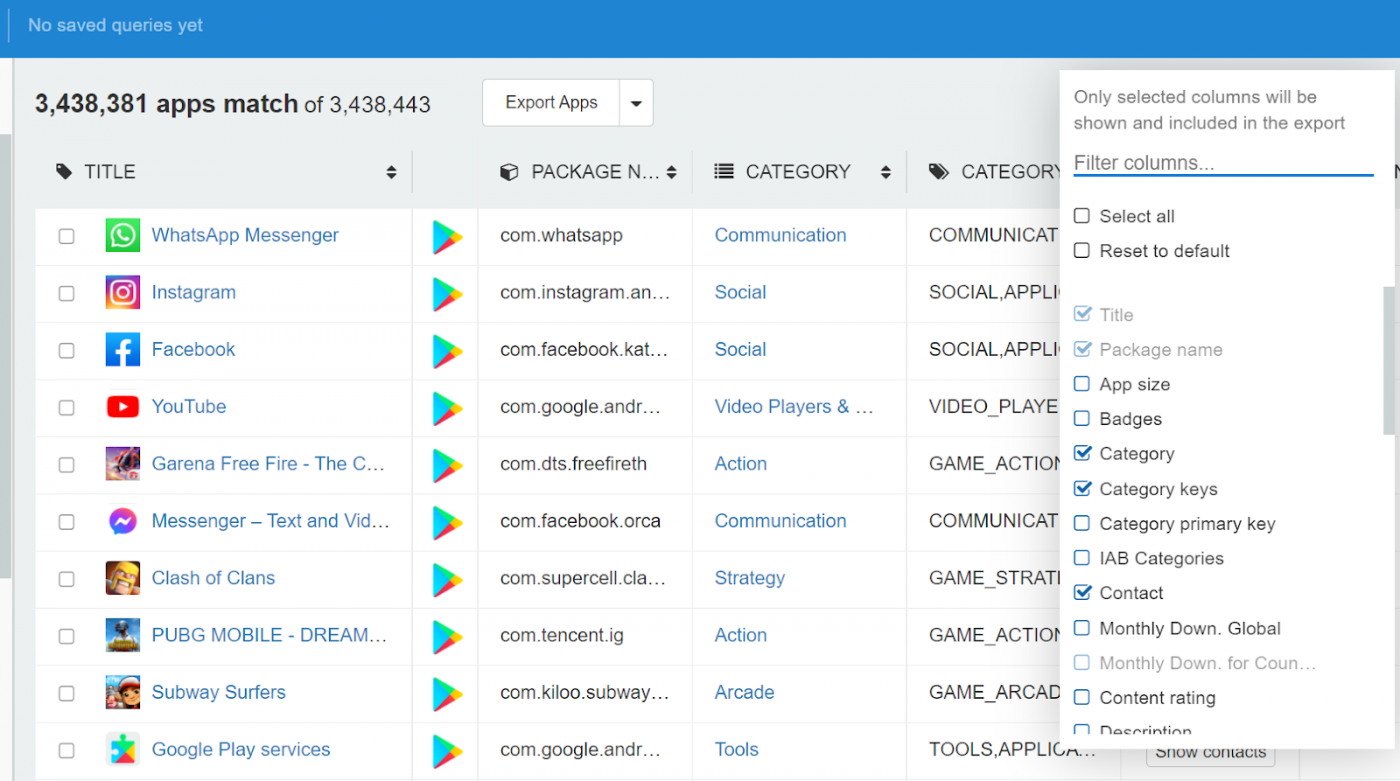Click the No saved queries yet text
Screen dimensions: 1400x781
tap(115, 26)
